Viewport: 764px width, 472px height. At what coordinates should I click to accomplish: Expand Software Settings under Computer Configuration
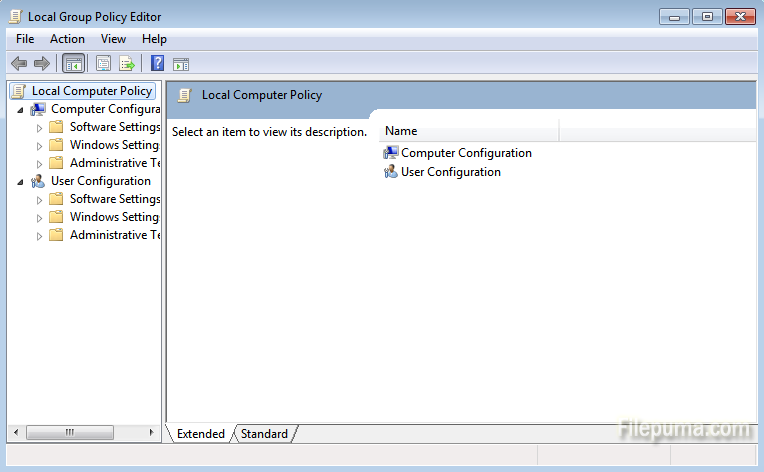tap(40, 128)
